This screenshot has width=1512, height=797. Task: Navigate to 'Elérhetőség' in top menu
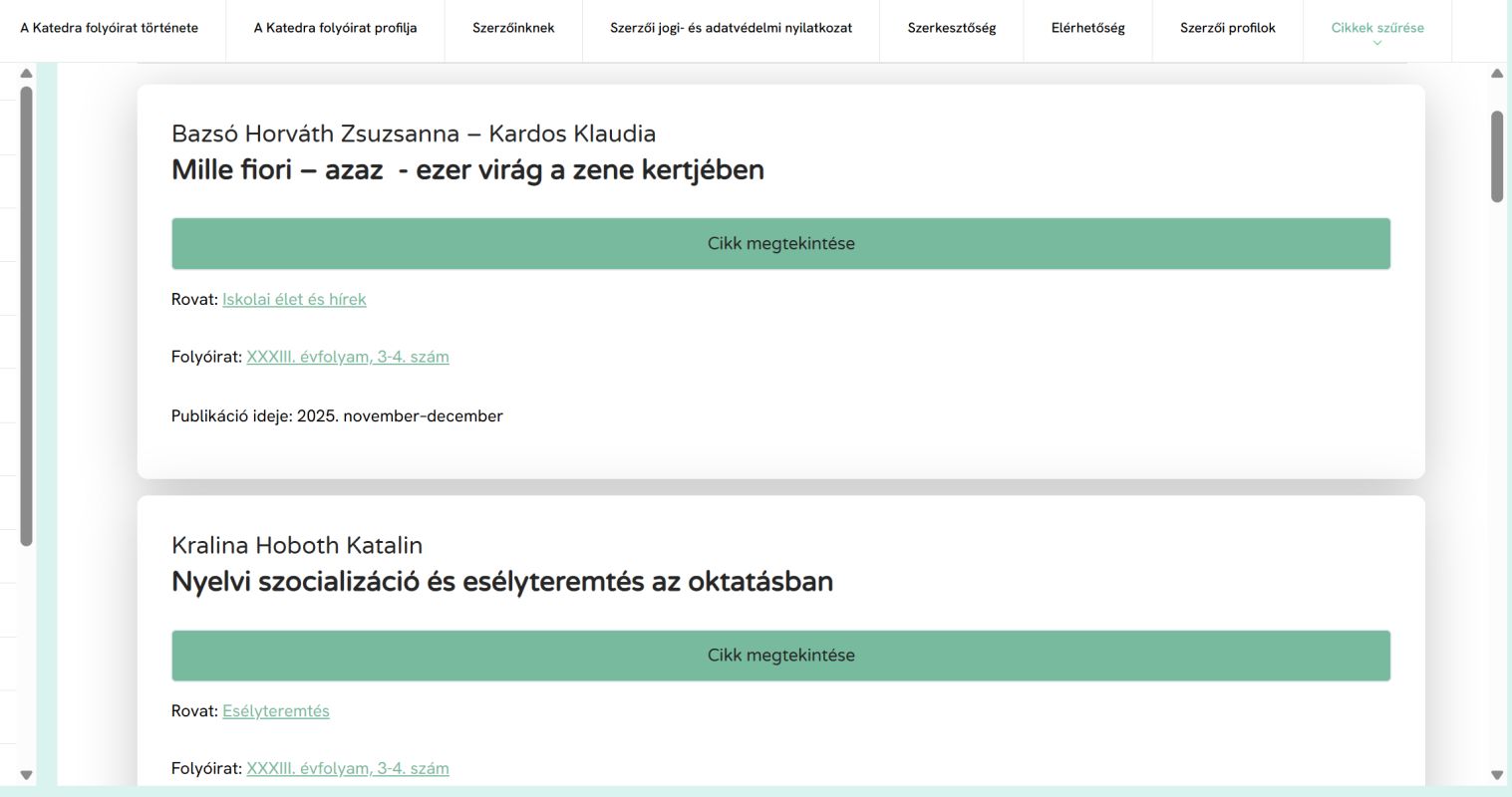[x=1087, y=28]
